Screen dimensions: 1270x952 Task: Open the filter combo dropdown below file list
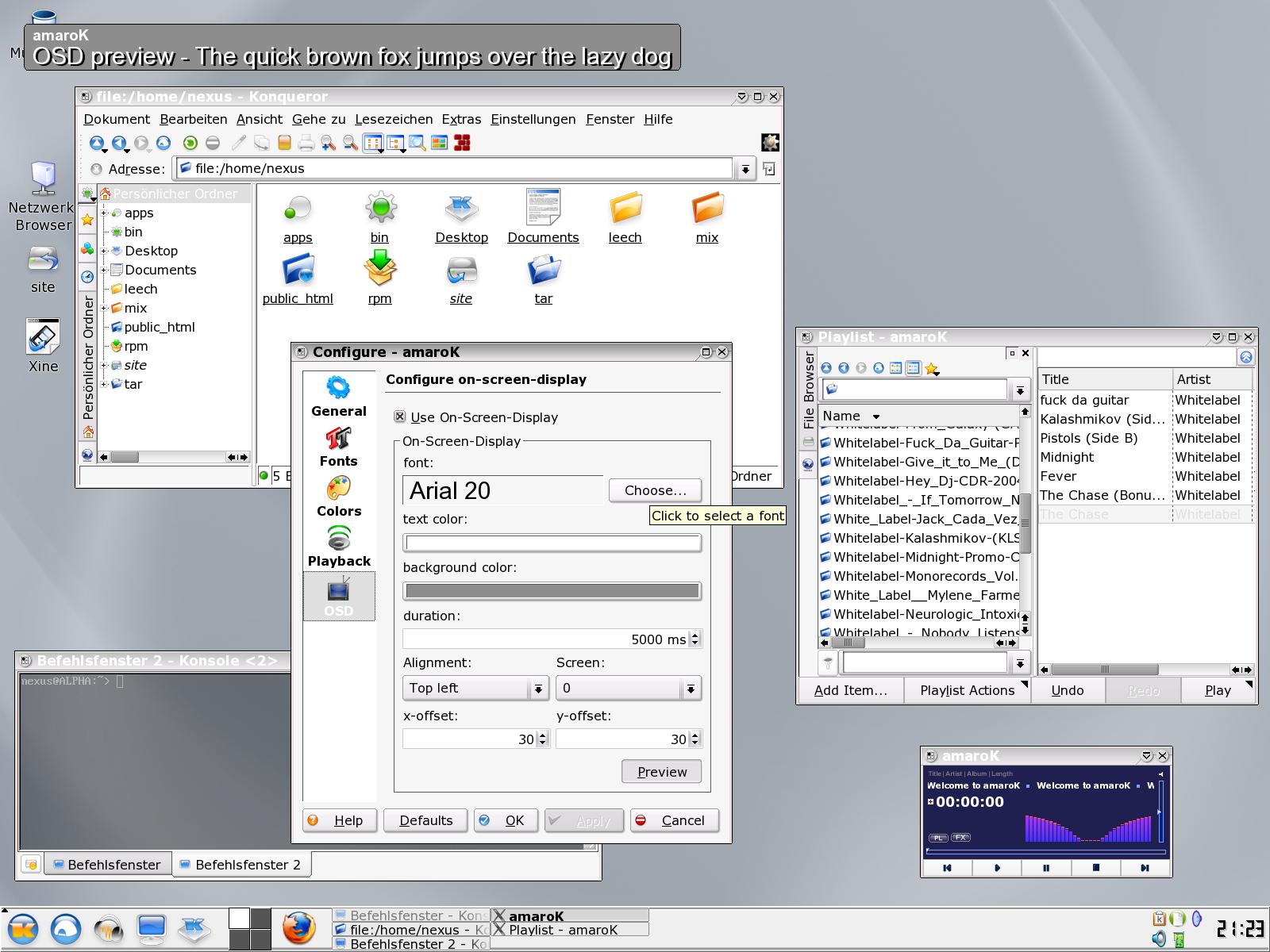click(x=1020, y=663)
